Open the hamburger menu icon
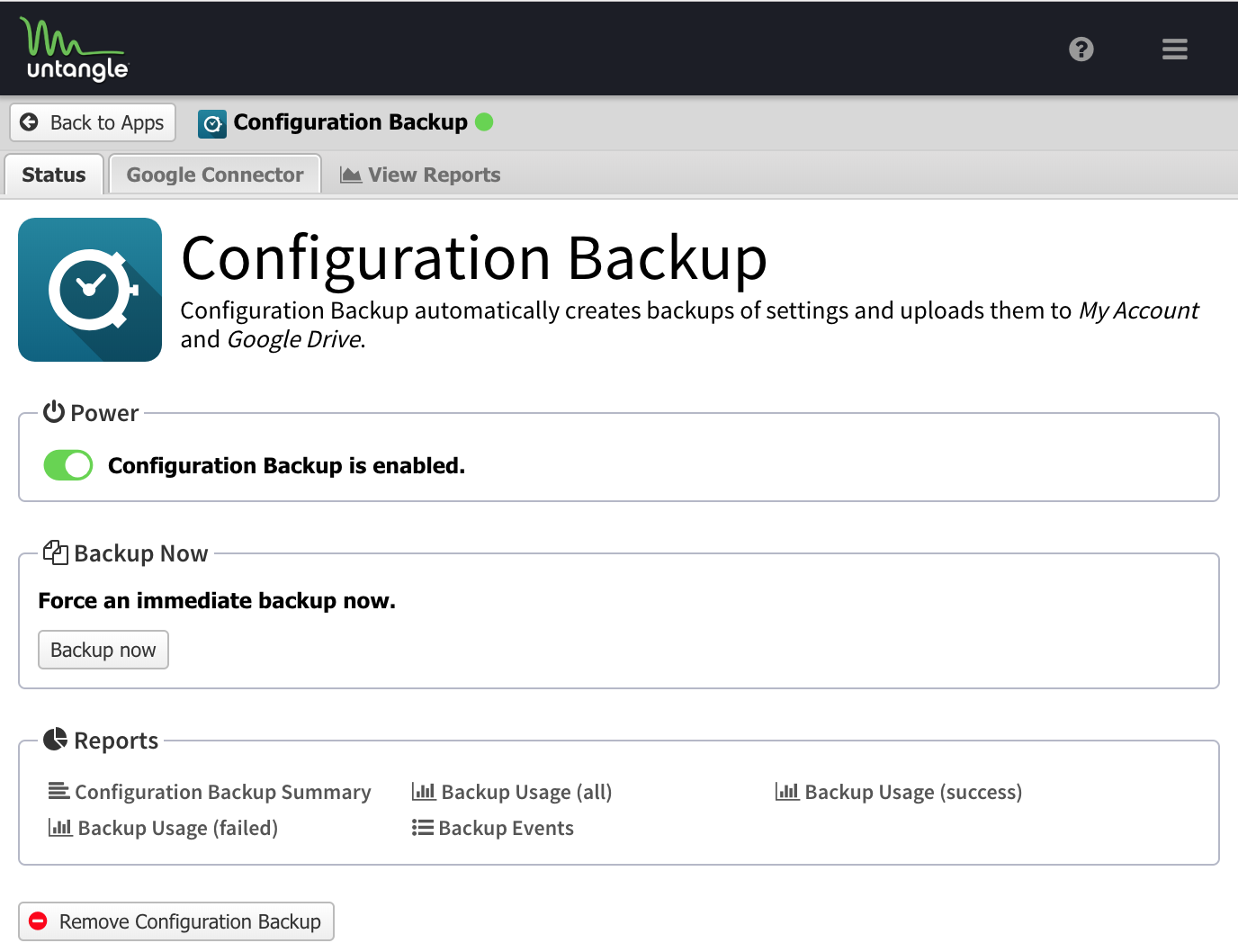The width and height of the screenshot is (1238, 952). (x=1174, y=49)
